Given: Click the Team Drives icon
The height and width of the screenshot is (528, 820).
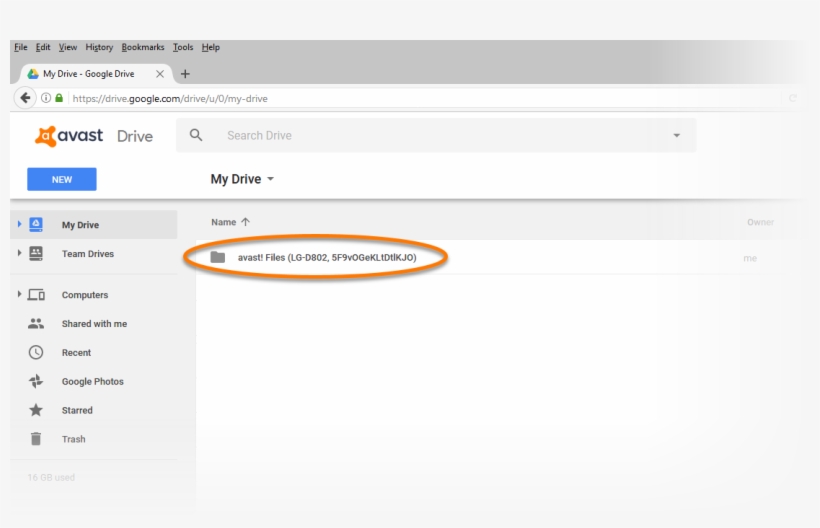Looking at the screenshot, I should click(x=36, y=254).
